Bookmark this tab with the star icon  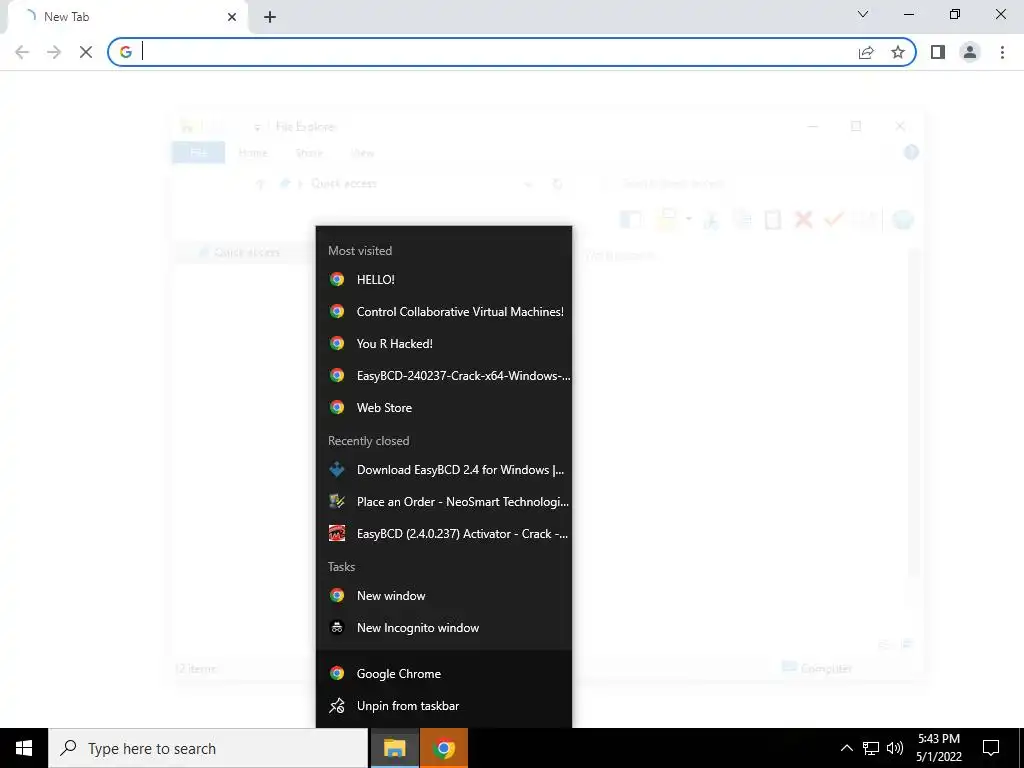898,52
